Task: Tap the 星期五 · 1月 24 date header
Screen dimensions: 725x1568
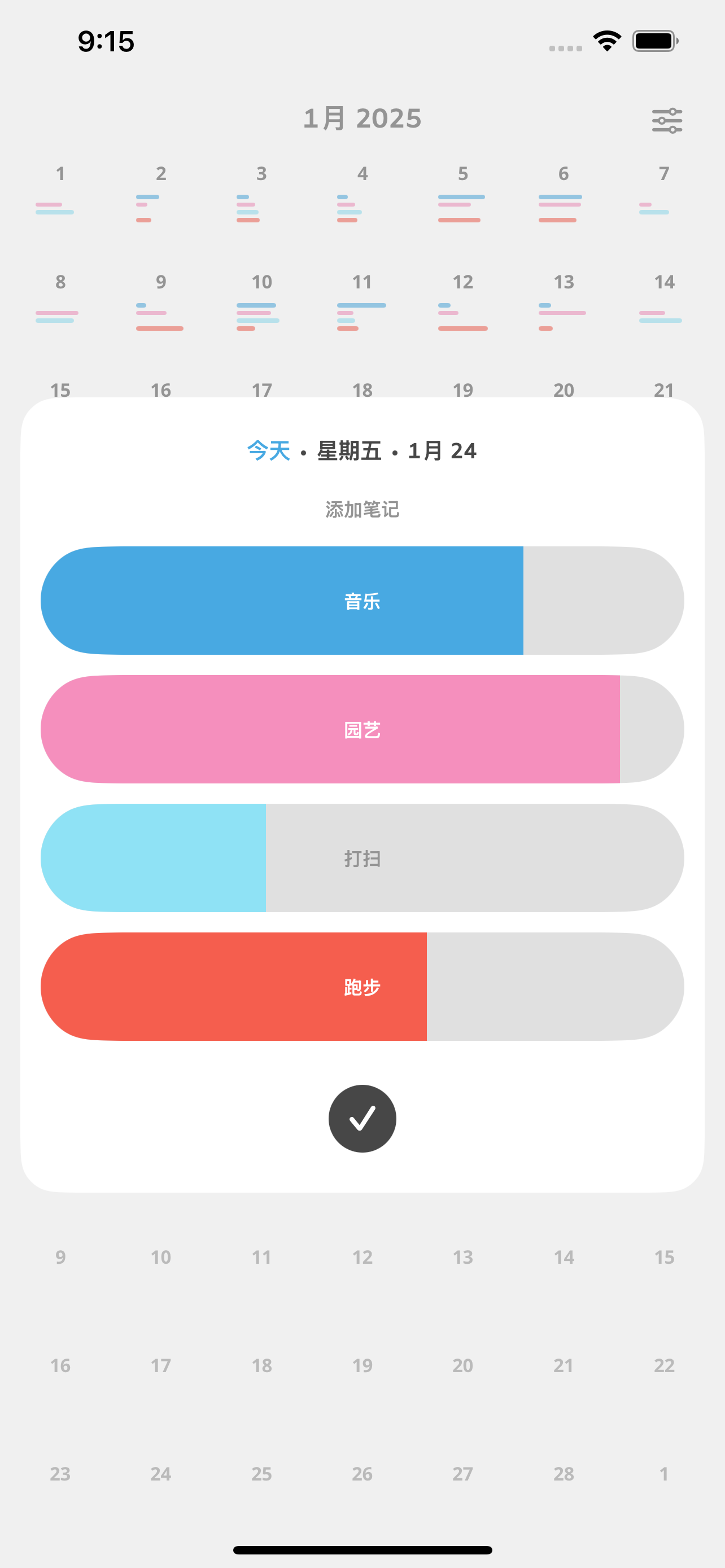Action: (x=397, y=450)
